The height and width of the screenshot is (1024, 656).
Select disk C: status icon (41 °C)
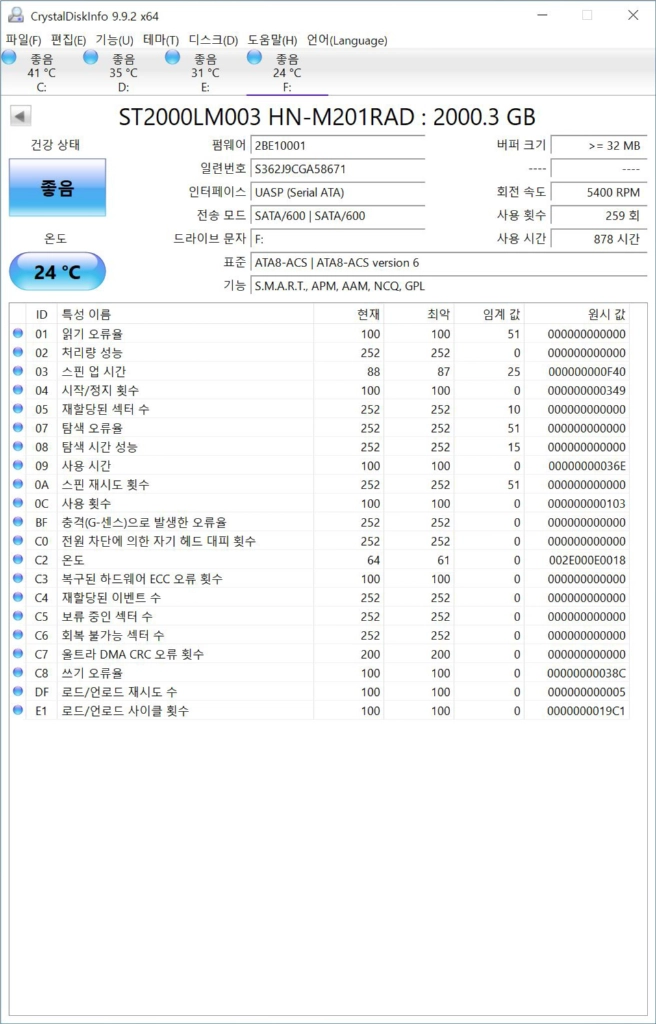point(9,57)
